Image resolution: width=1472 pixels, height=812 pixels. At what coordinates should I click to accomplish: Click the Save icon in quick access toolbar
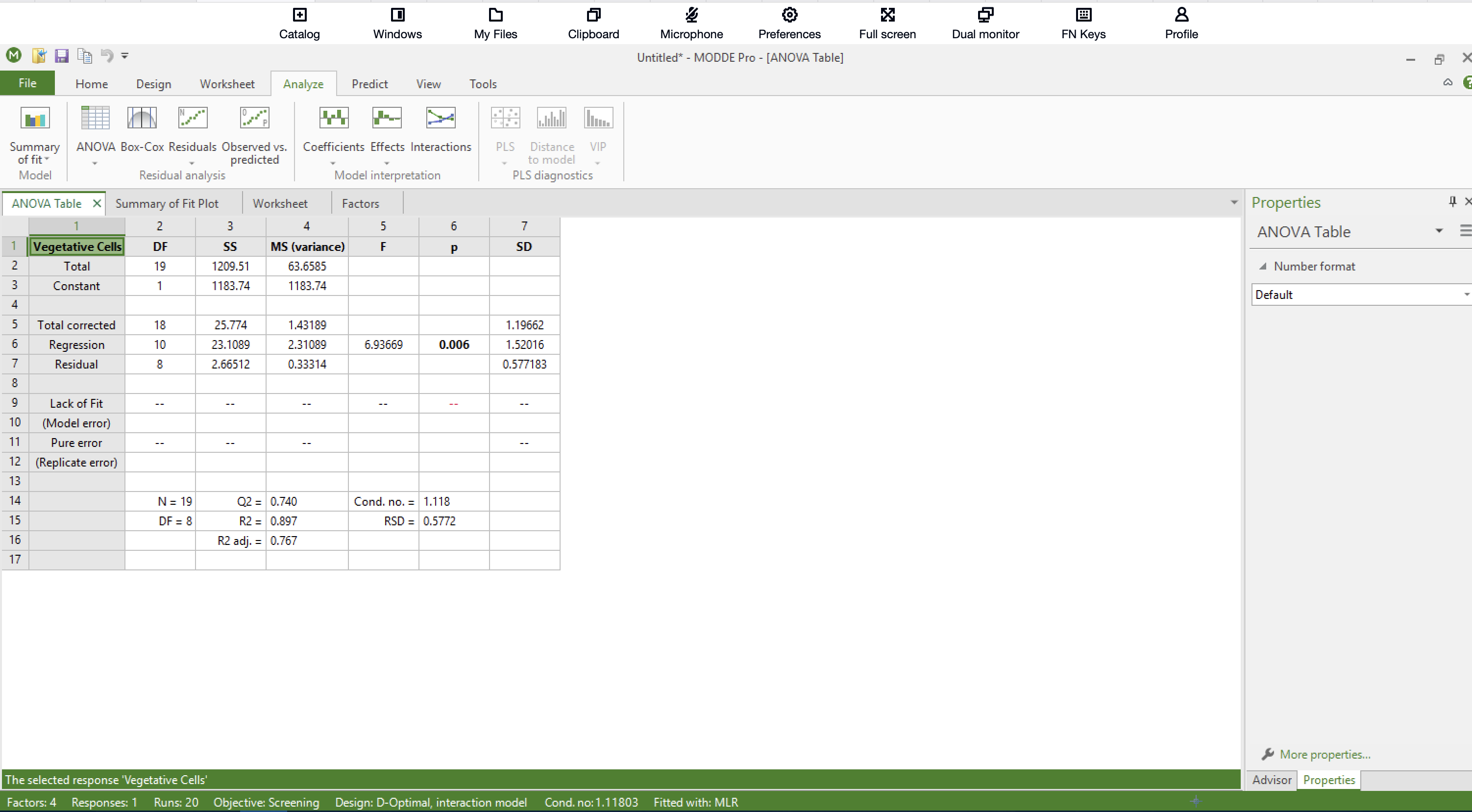[61, 56]
